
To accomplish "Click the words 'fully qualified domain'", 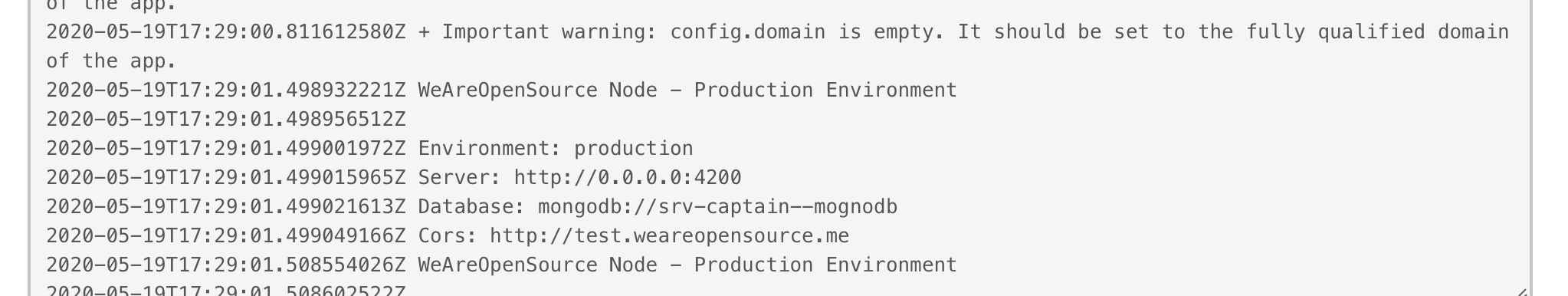I will (x=1377, y=32).
